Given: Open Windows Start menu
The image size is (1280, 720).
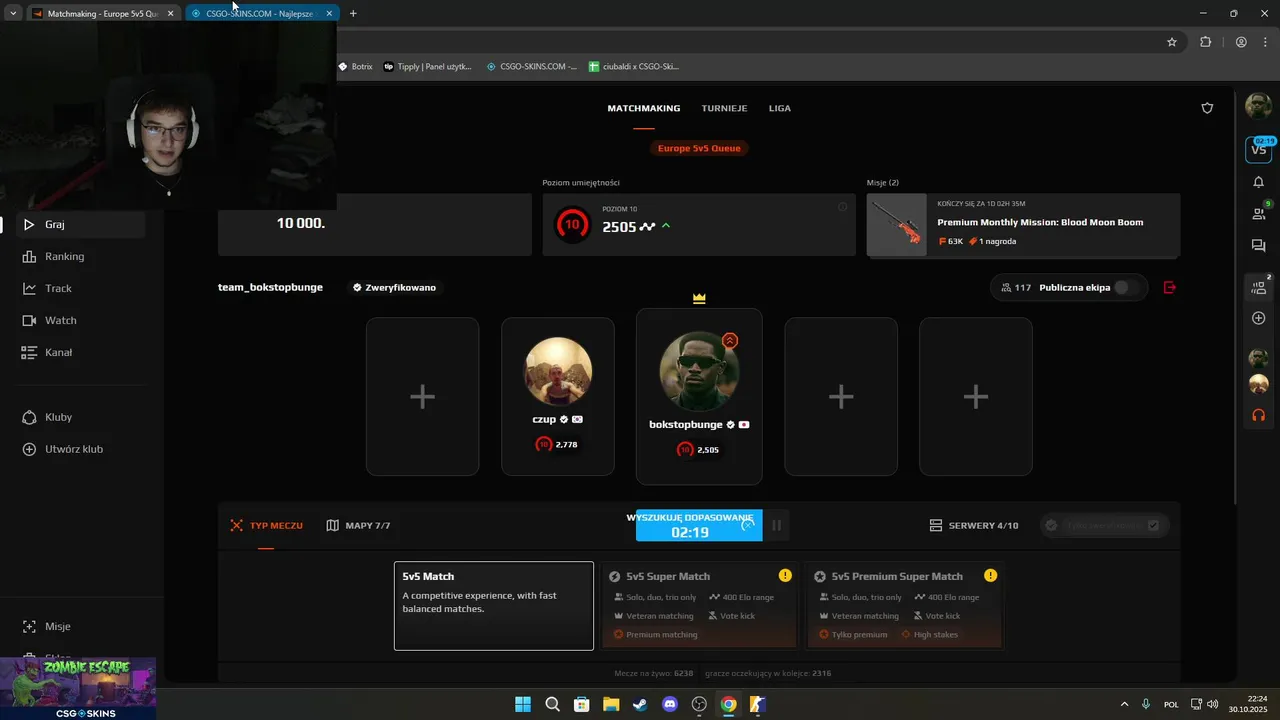Looking at the screenshot, I should pos(523,704).
